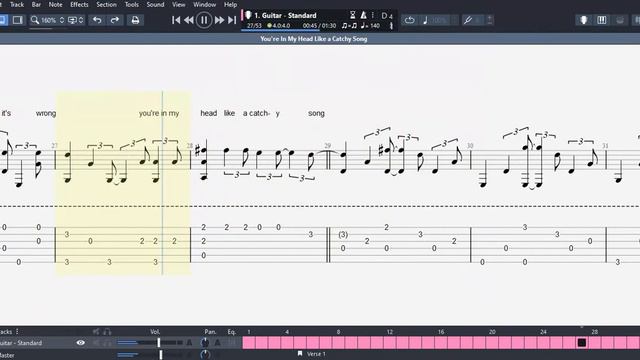Fast forward to next bar
The width and height of the screenshot is (640, 360).
click(x=219, y=20)
